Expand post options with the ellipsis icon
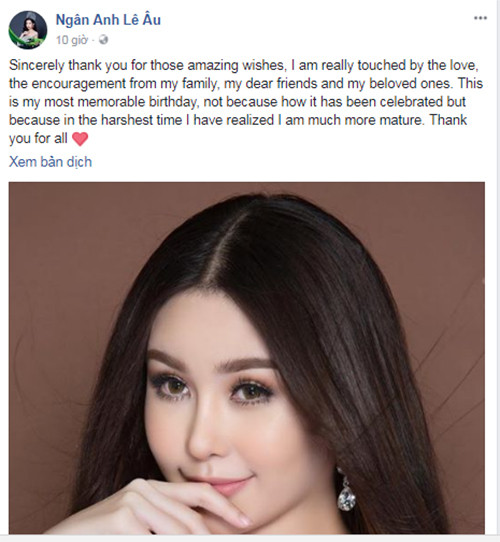 click(x=480, y=18)
